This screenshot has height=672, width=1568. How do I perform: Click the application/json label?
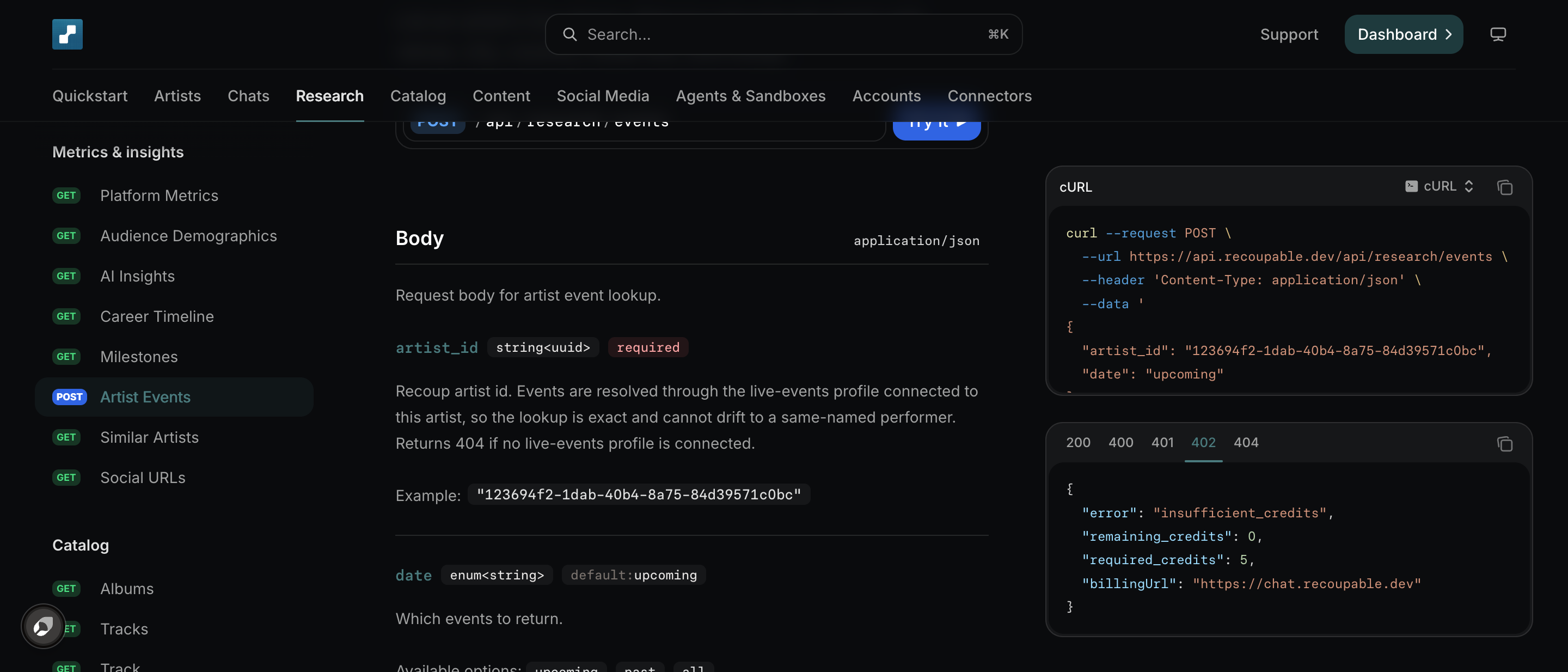pyautogui.click(x=916, y=241)
